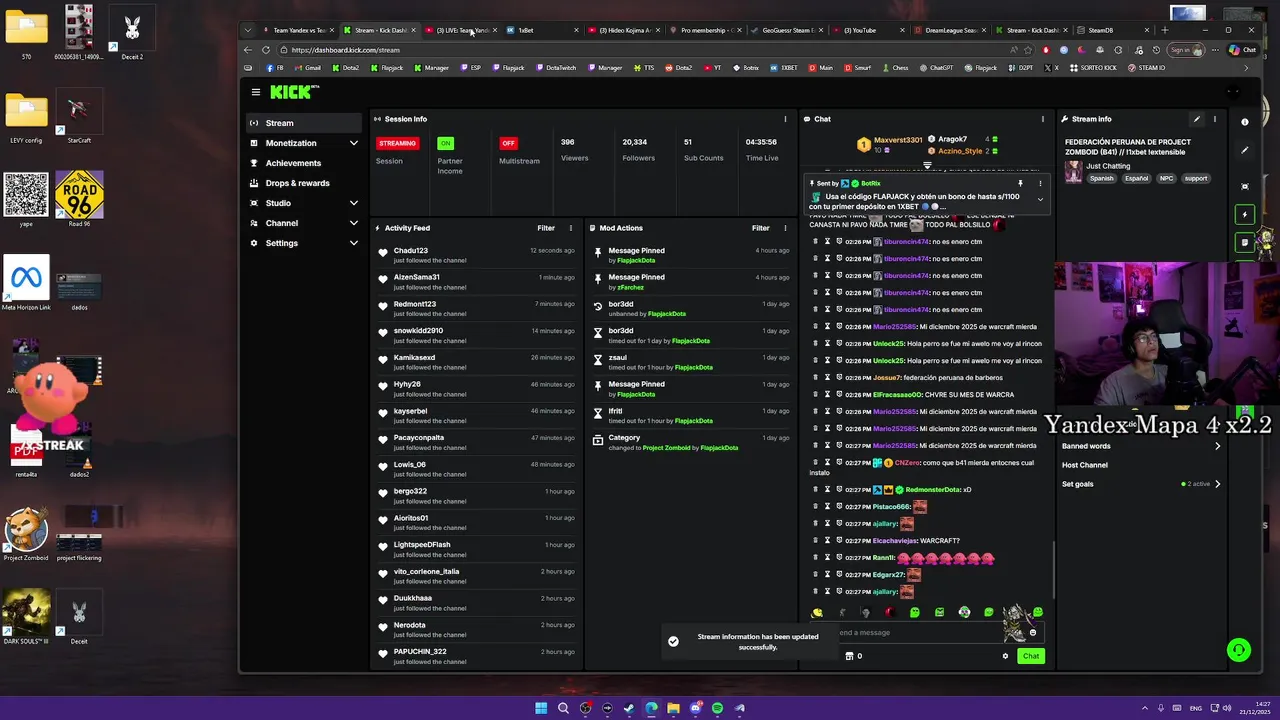Open pinned message three-dot options
Image resolution: width=1280 pixels, height=720 pixels.
[x=1040, y=183]
